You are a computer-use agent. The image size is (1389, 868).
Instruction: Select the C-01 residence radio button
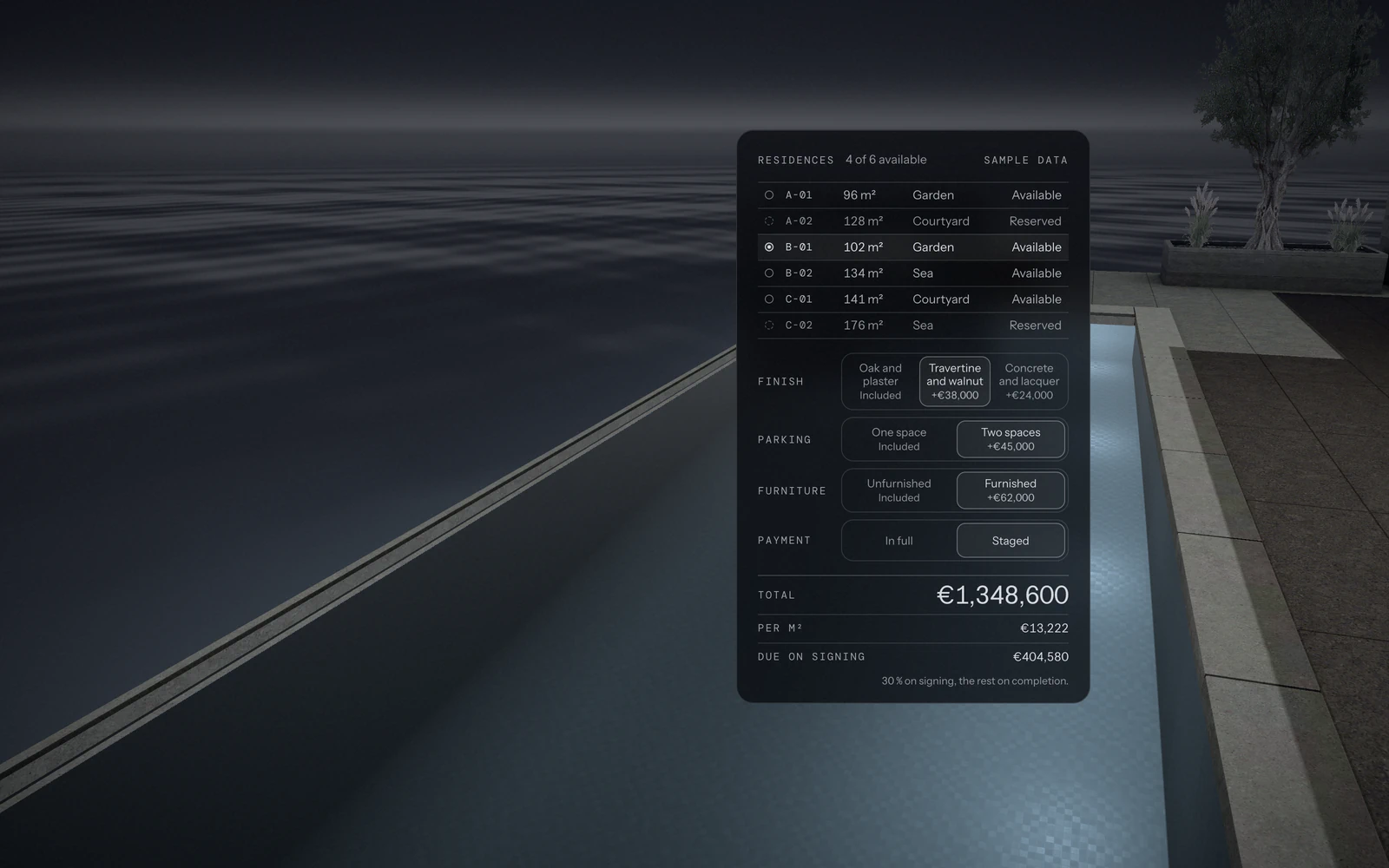tap(769, 299)
